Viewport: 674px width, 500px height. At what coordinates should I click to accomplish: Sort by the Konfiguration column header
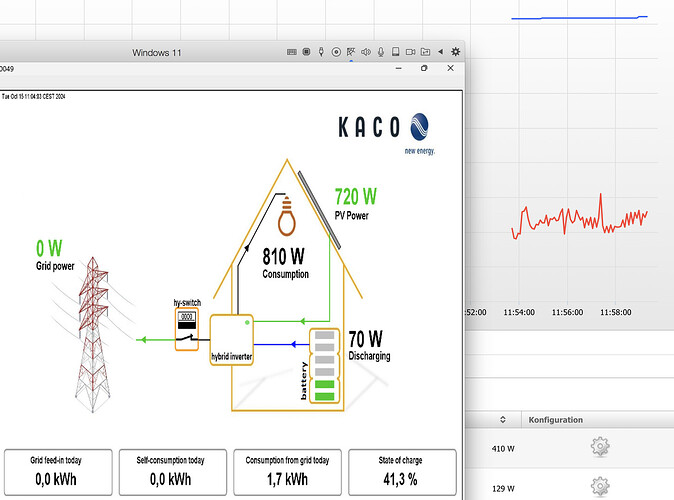(x=555, y=420)
